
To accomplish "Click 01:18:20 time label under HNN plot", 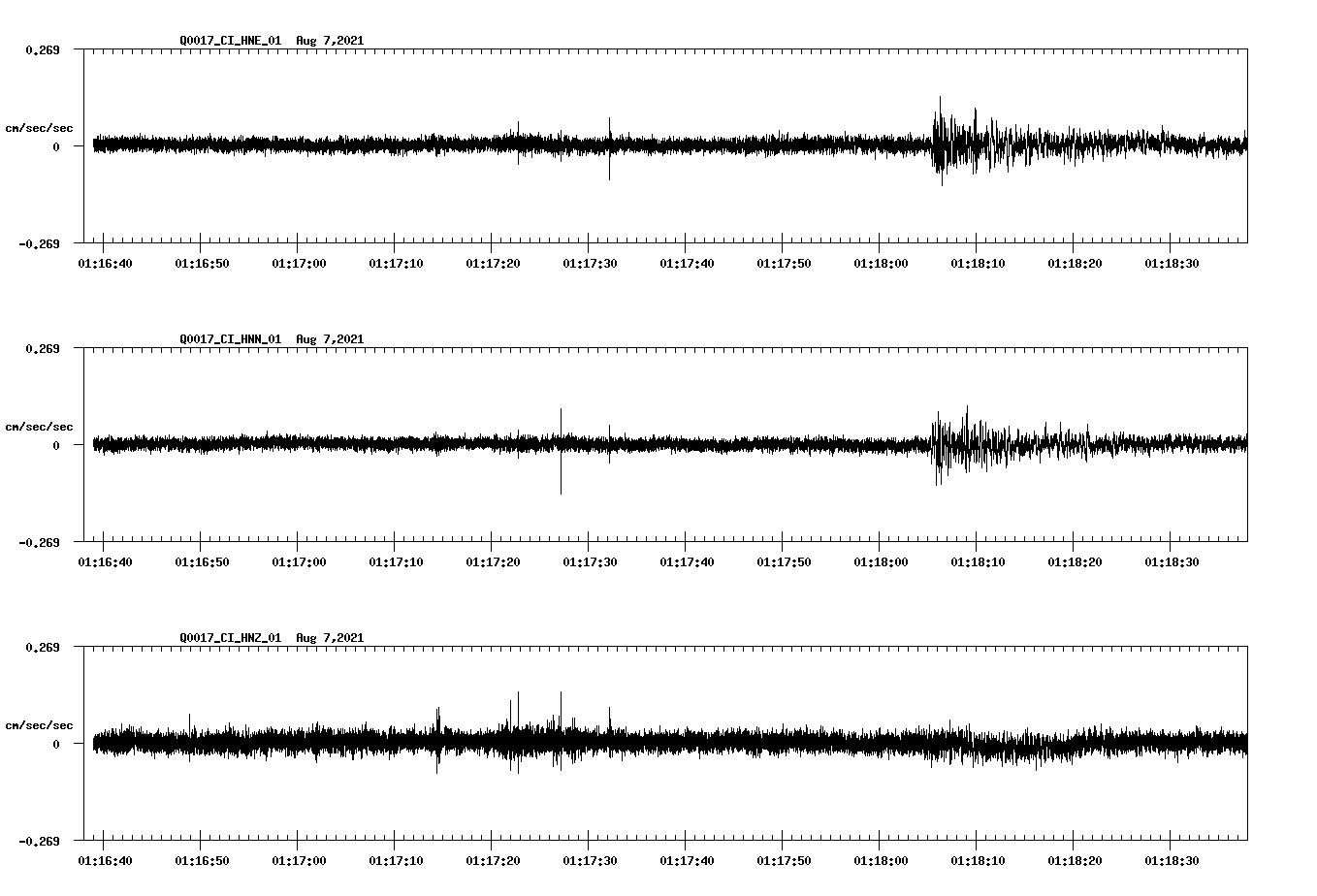I will pyautogui.click(x=1075, y=562).
